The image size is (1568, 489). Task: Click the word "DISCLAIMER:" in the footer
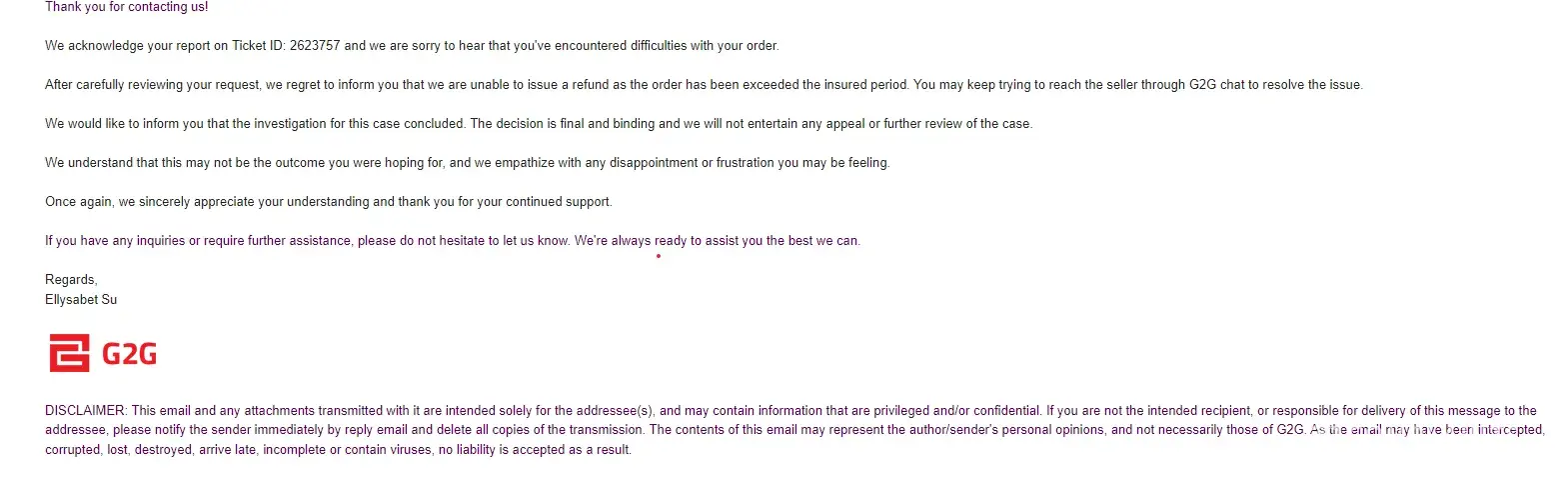click(86, 411)
